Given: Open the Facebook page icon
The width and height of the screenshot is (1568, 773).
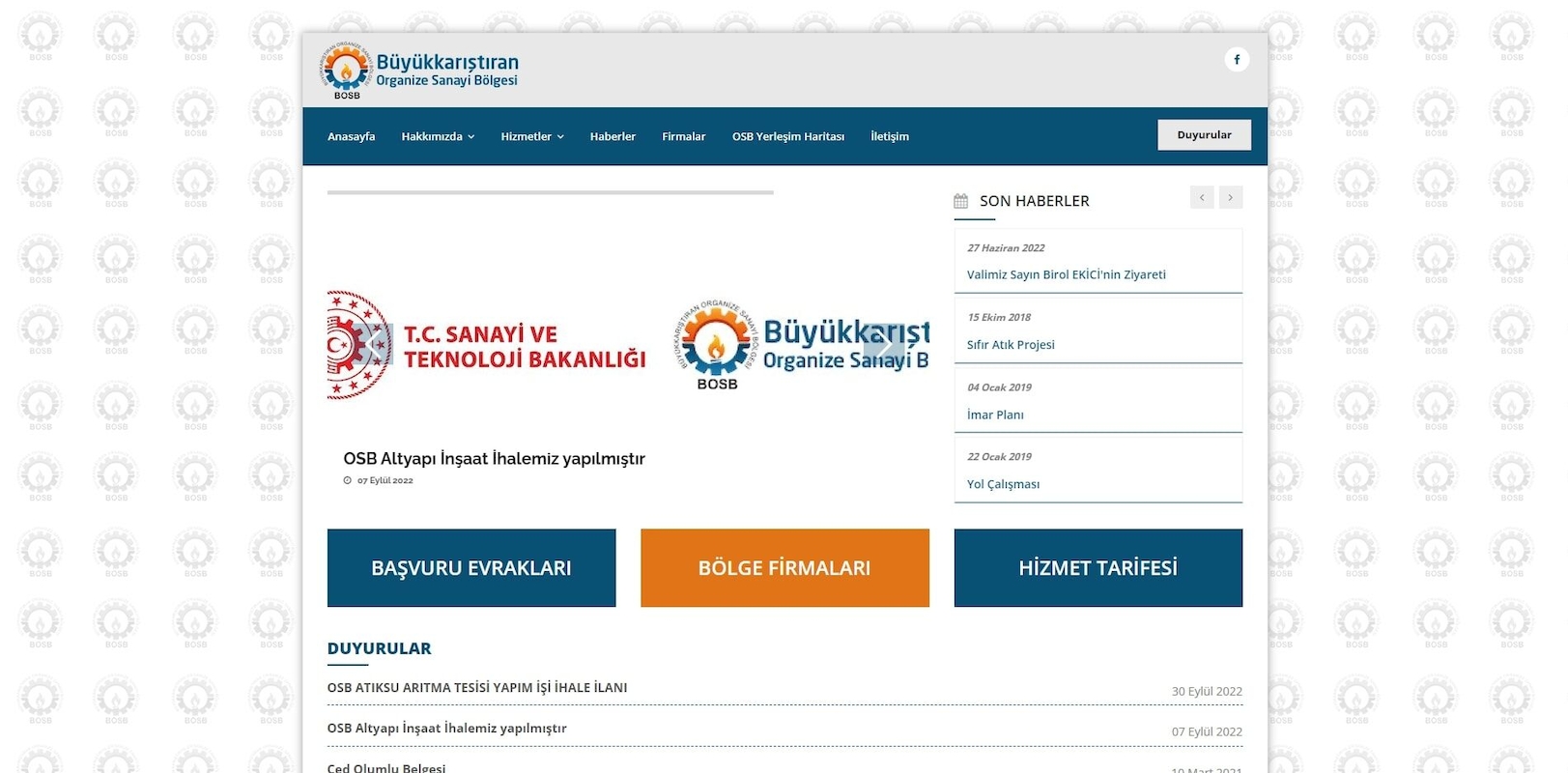Looking at the screenshot, I should tap(1237, 60).
